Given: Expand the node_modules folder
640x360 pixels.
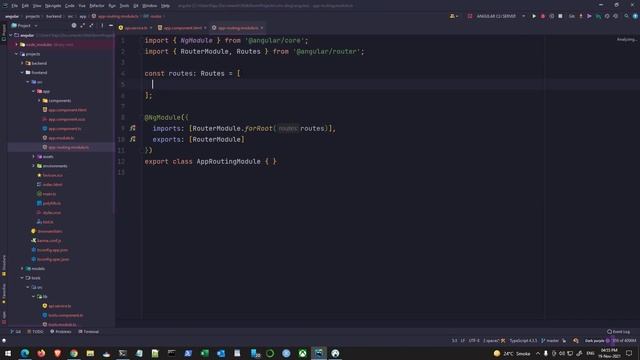Looking at the screenshot, I should pyautogui.click(x=17, y=44).
